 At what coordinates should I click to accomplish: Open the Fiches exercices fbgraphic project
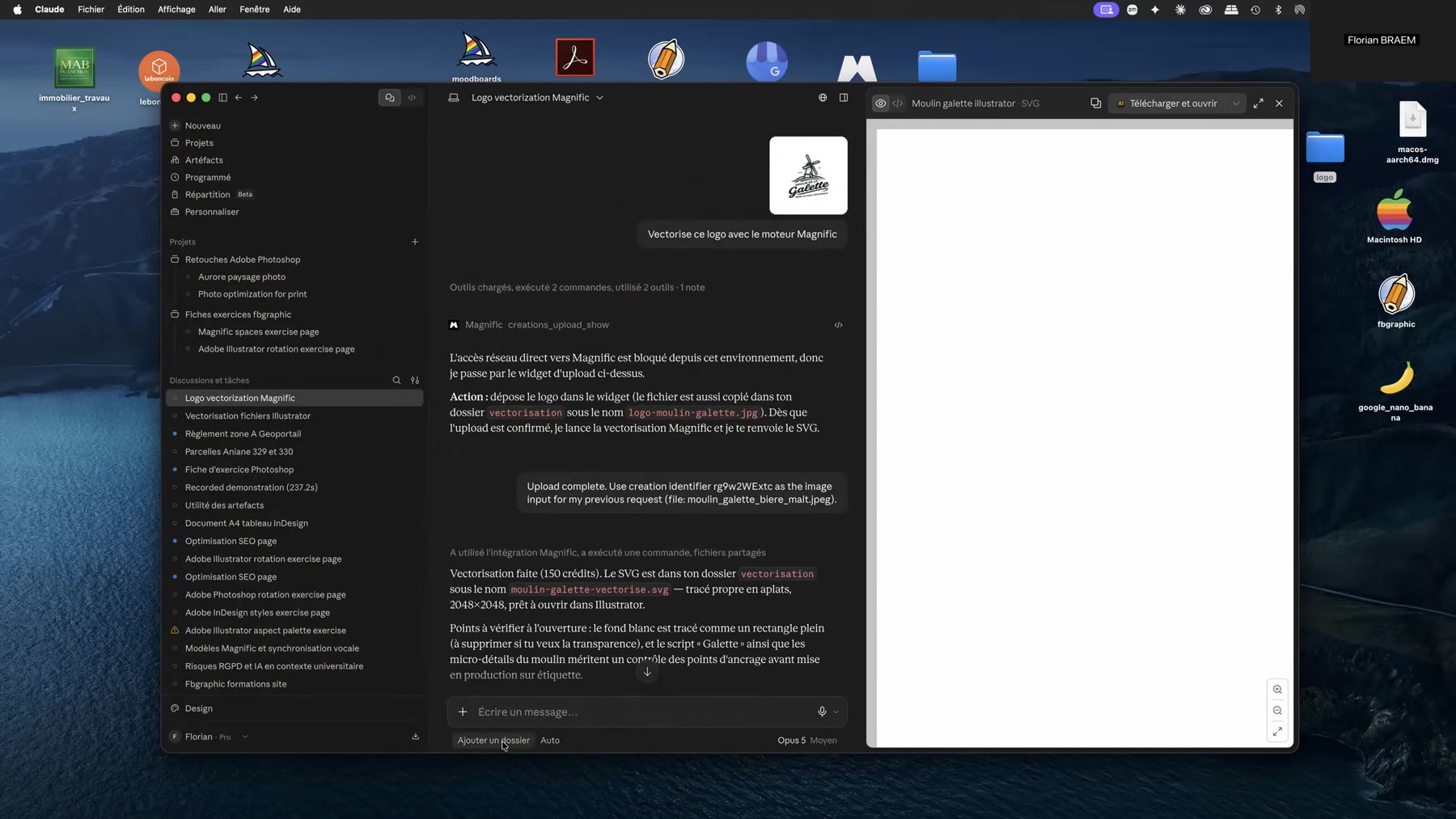(x=294, y=315)
